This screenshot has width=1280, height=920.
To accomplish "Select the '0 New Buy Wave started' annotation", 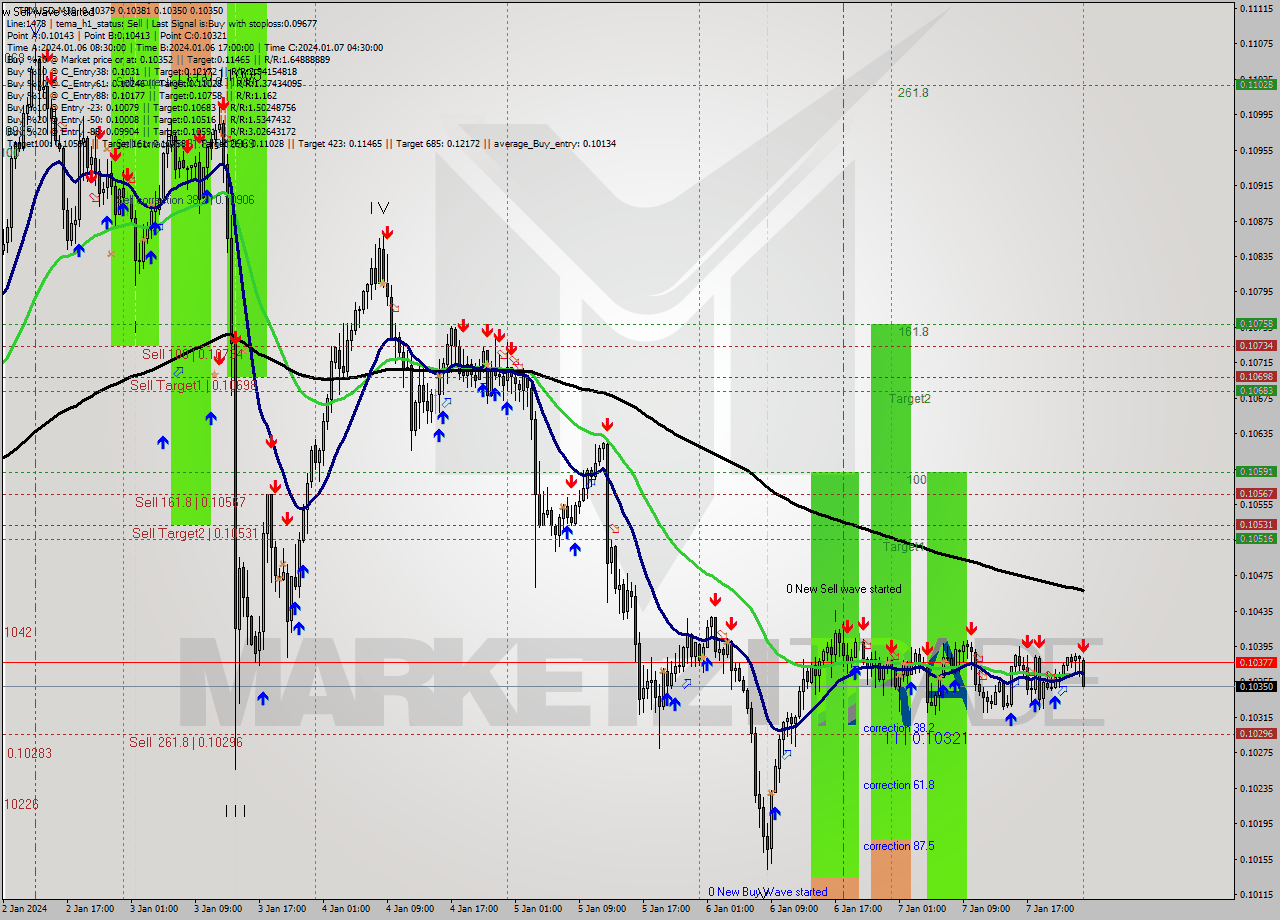I will coord(768,892).
